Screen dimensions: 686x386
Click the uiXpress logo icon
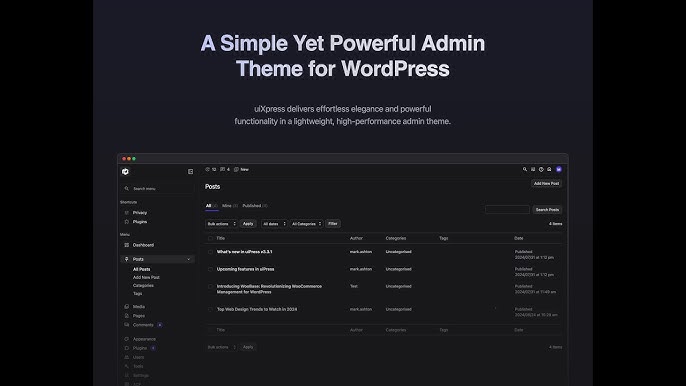tap(126, 172)
